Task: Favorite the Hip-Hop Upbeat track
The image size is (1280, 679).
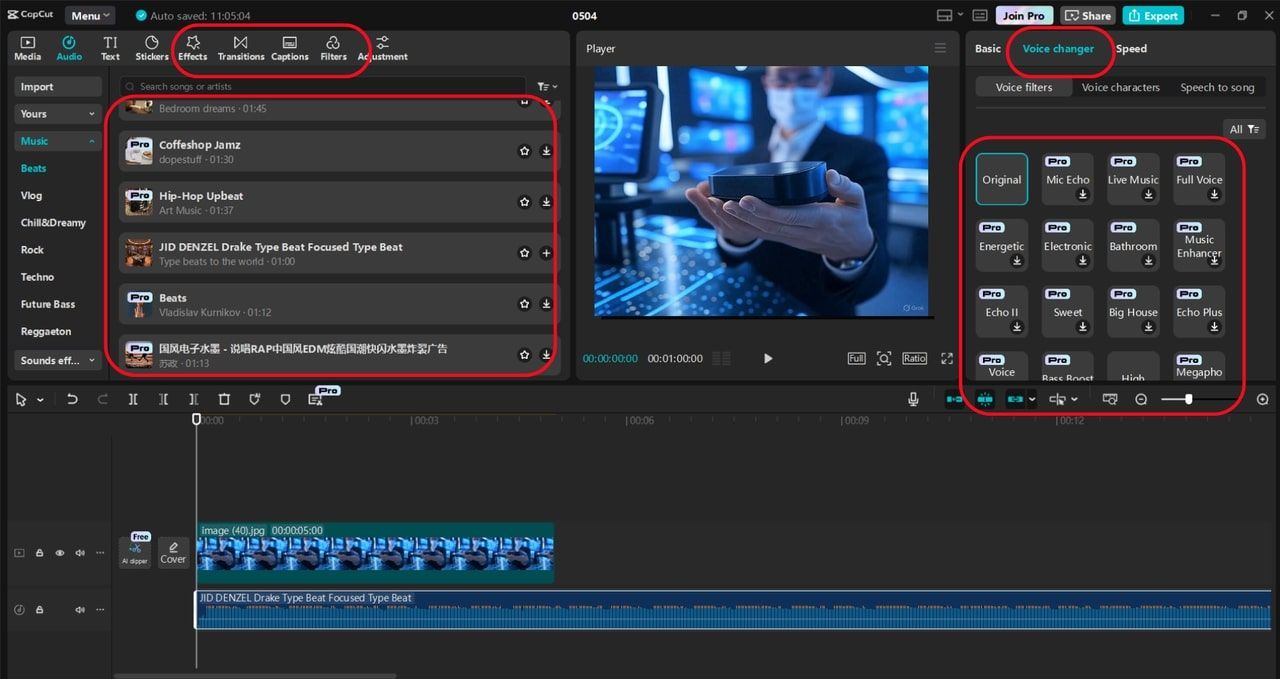Action: [524, 202]
